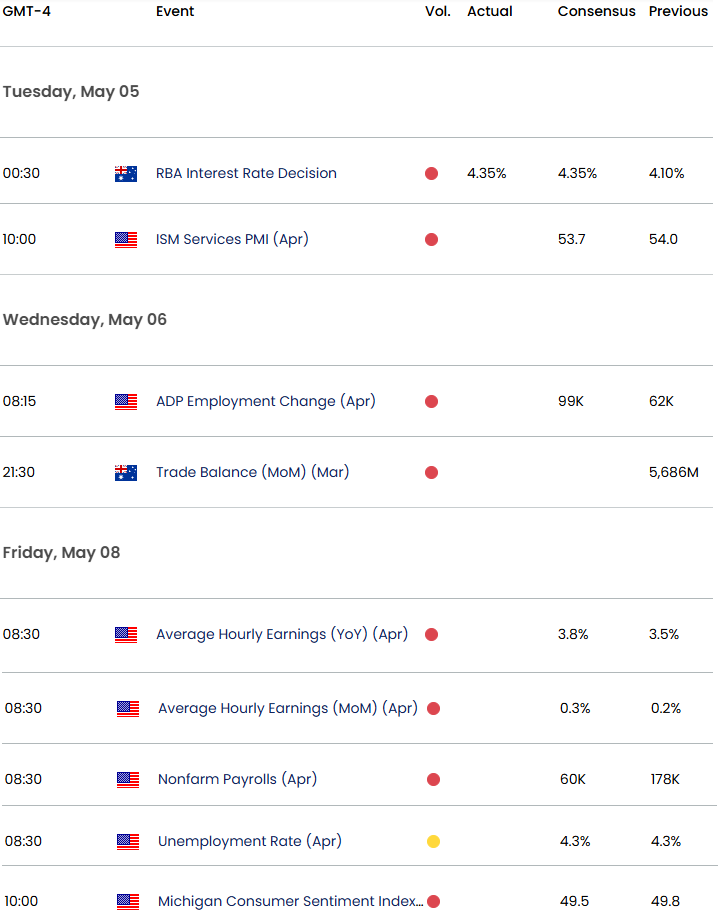Viewport: 718px width, 911px height.
Task: Click the US flag next to ISM Services PMI
Action: point(126,239)
